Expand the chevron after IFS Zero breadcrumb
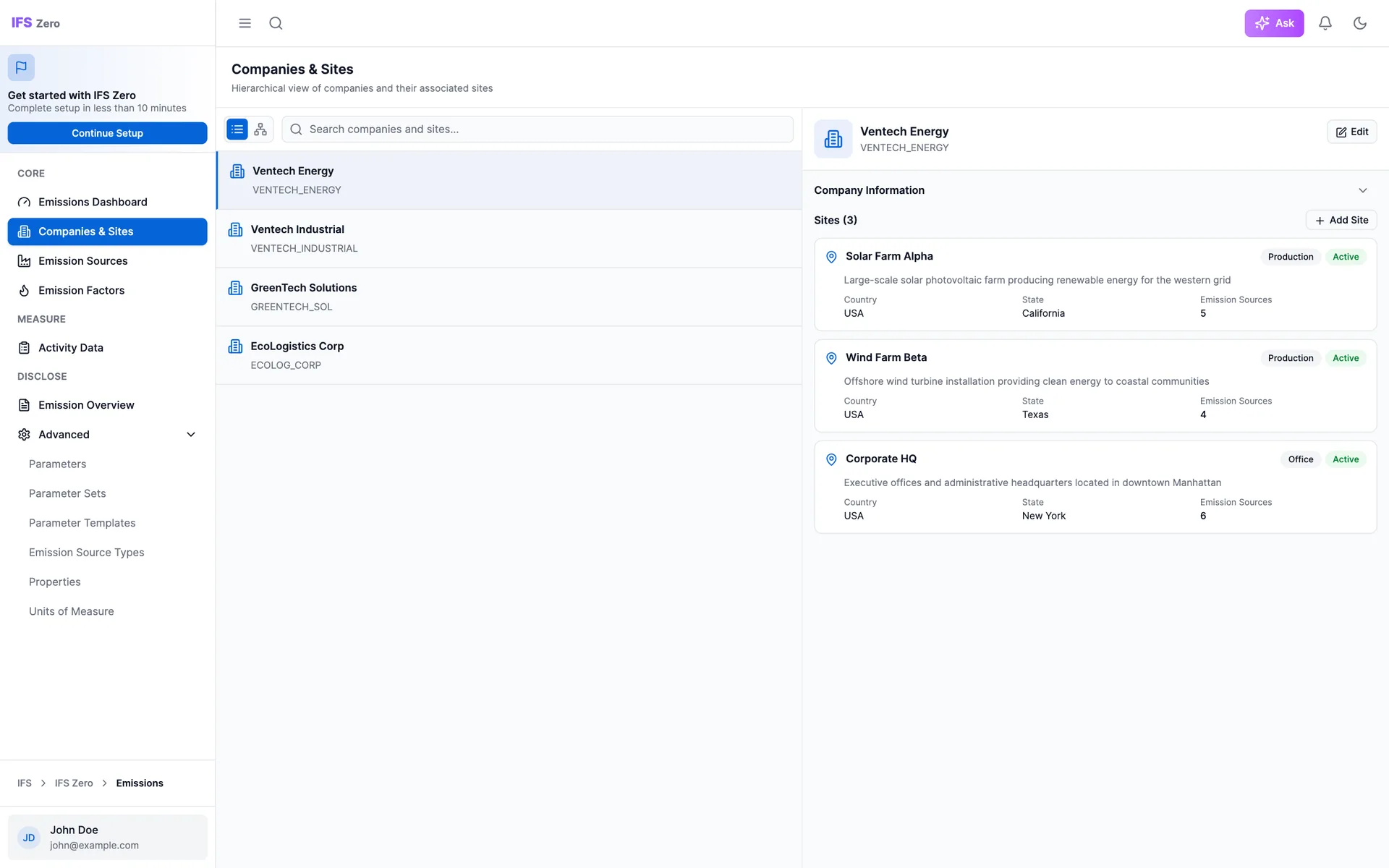 104,783
